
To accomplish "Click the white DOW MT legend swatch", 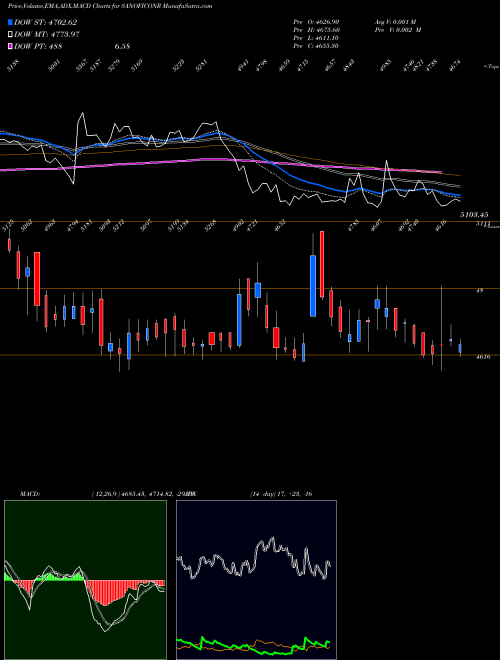I will pyautogui.click(x=10, y=34).
